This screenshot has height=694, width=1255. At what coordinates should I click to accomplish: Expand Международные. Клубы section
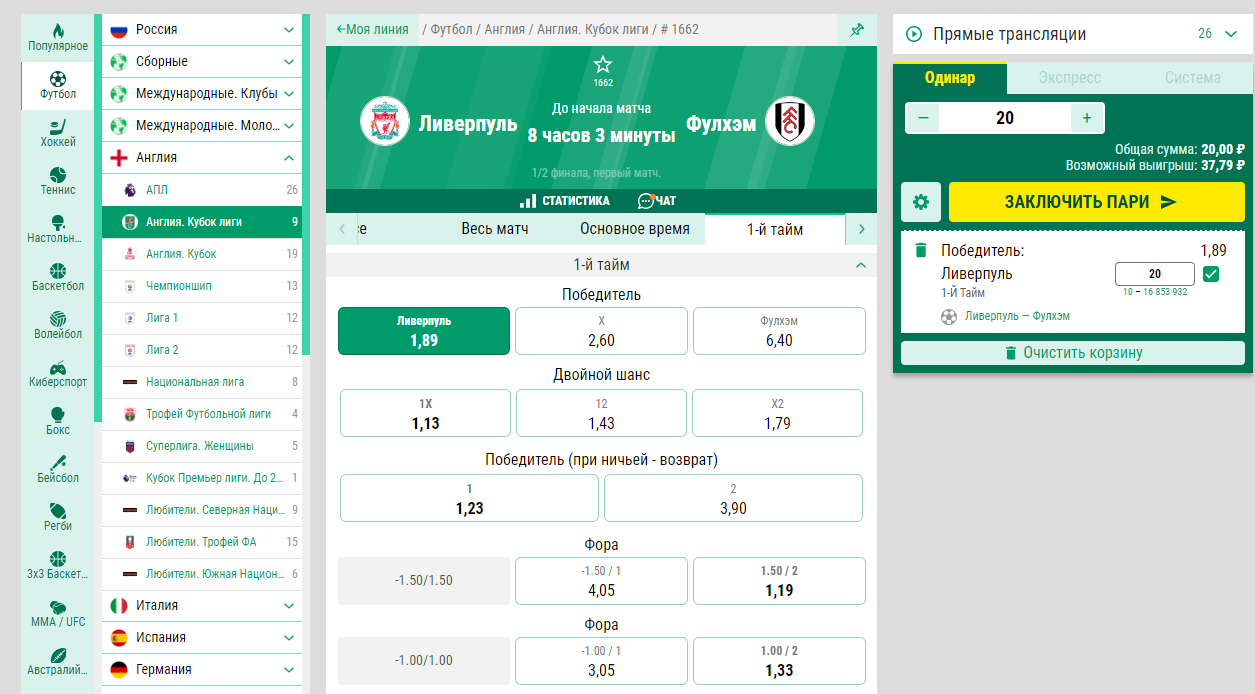(x=202, y=94)
